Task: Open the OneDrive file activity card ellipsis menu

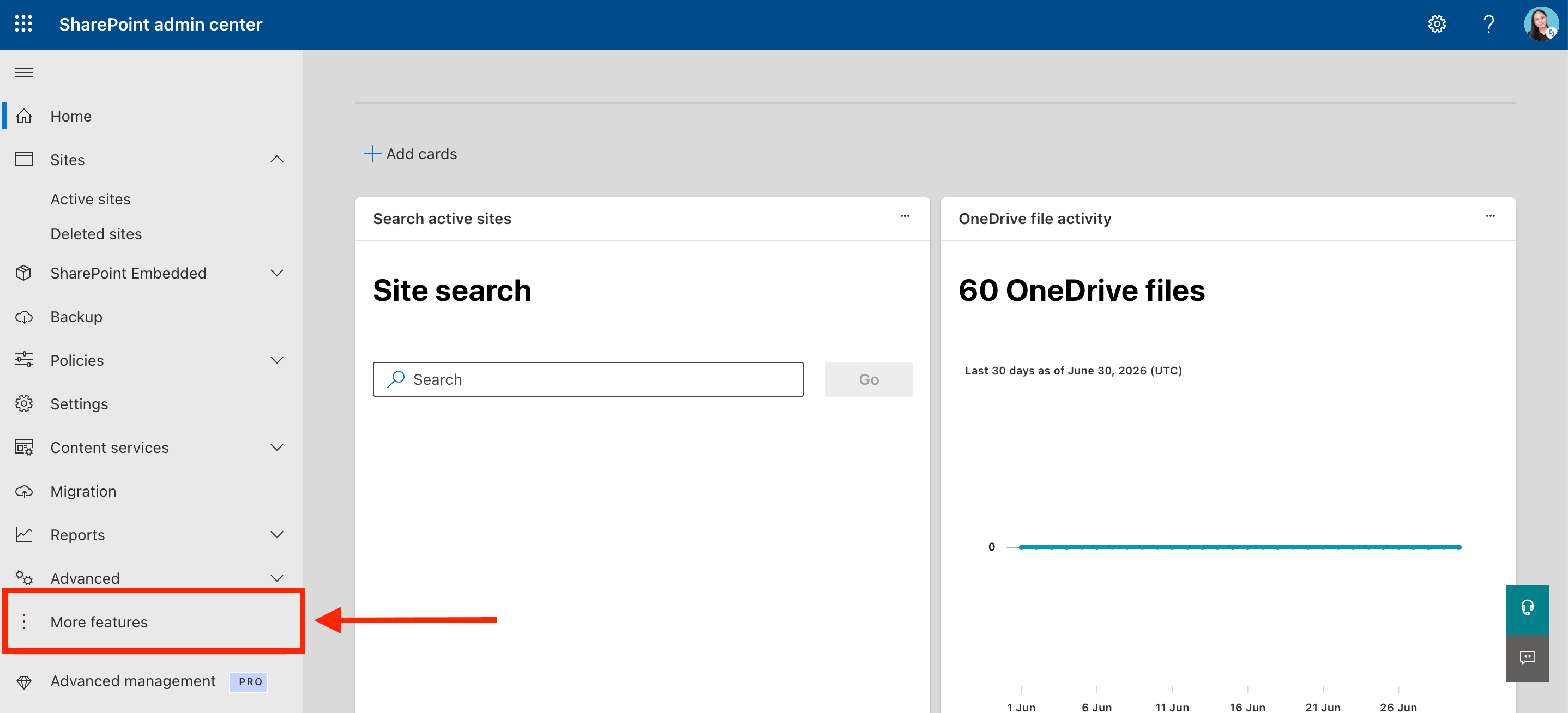Action: (x=1490, y=216)
